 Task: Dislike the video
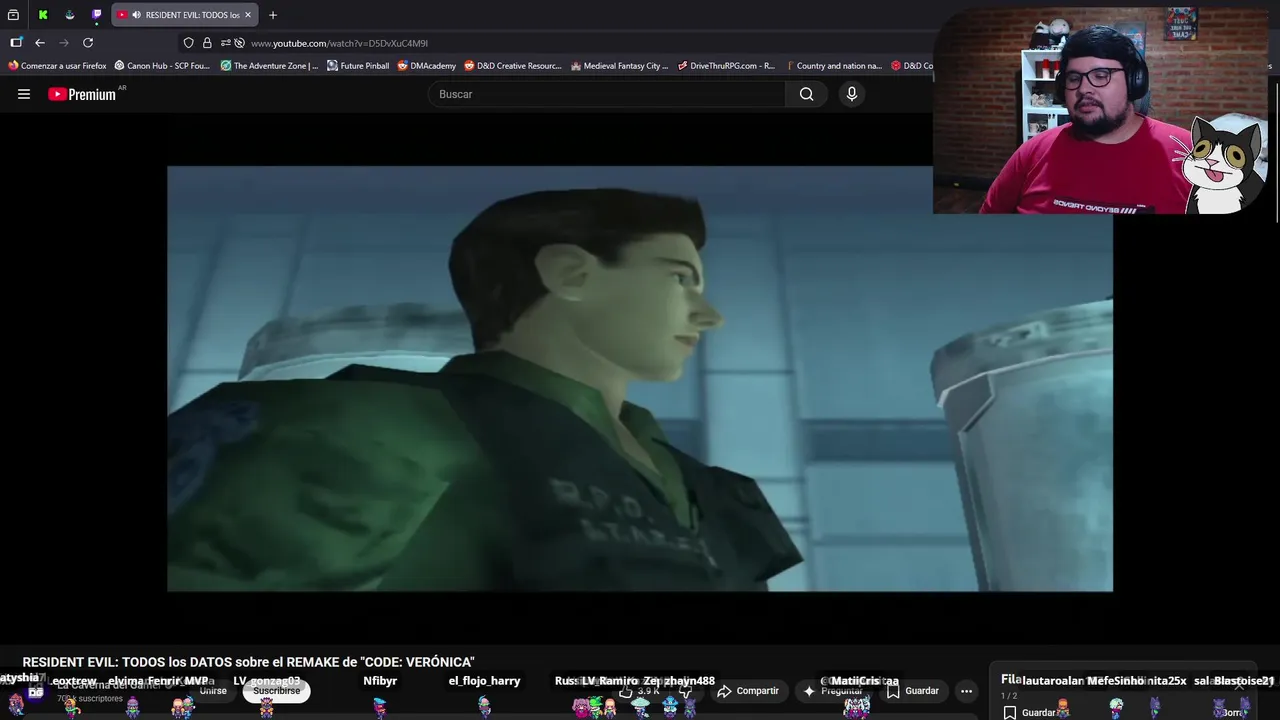click(686, 691)
